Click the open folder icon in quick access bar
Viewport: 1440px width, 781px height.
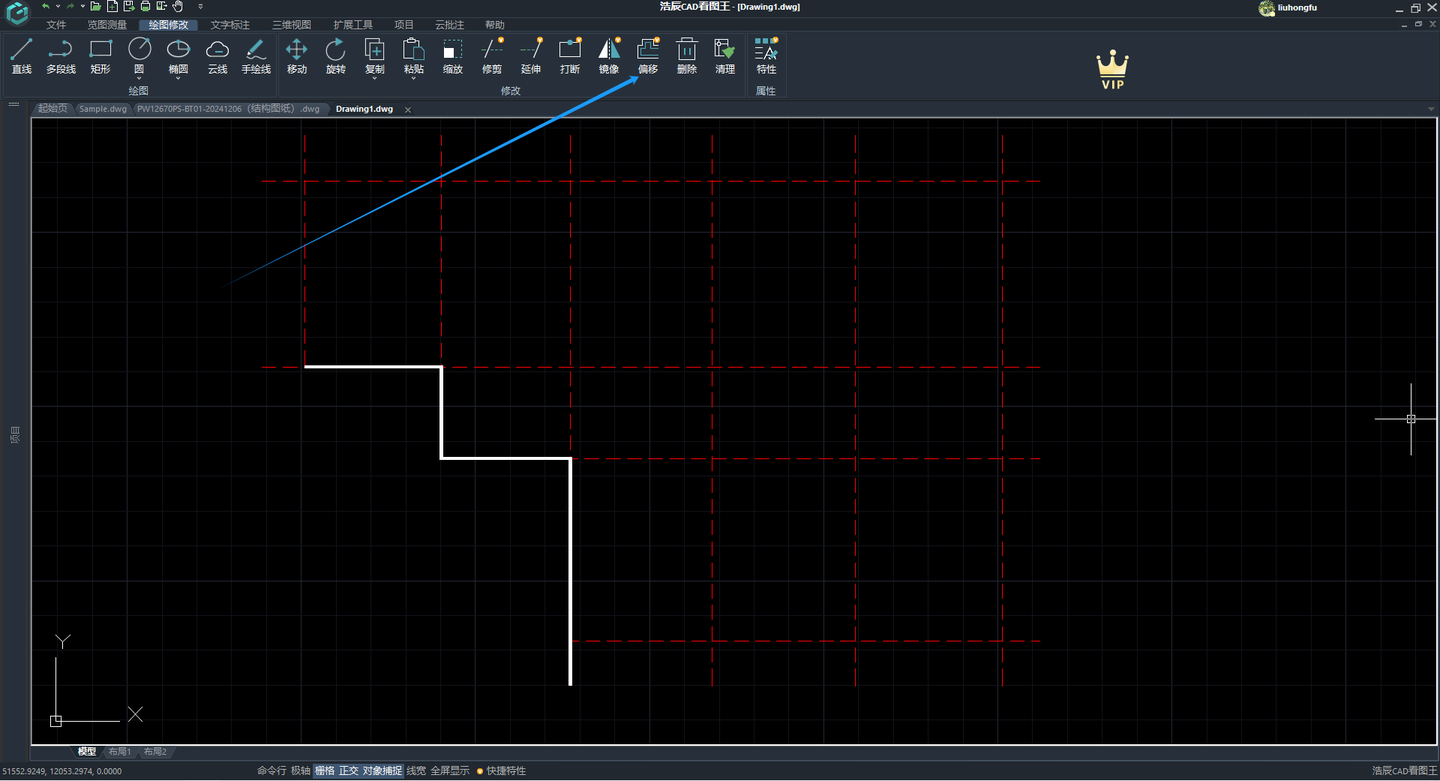(x=96, y=7)
